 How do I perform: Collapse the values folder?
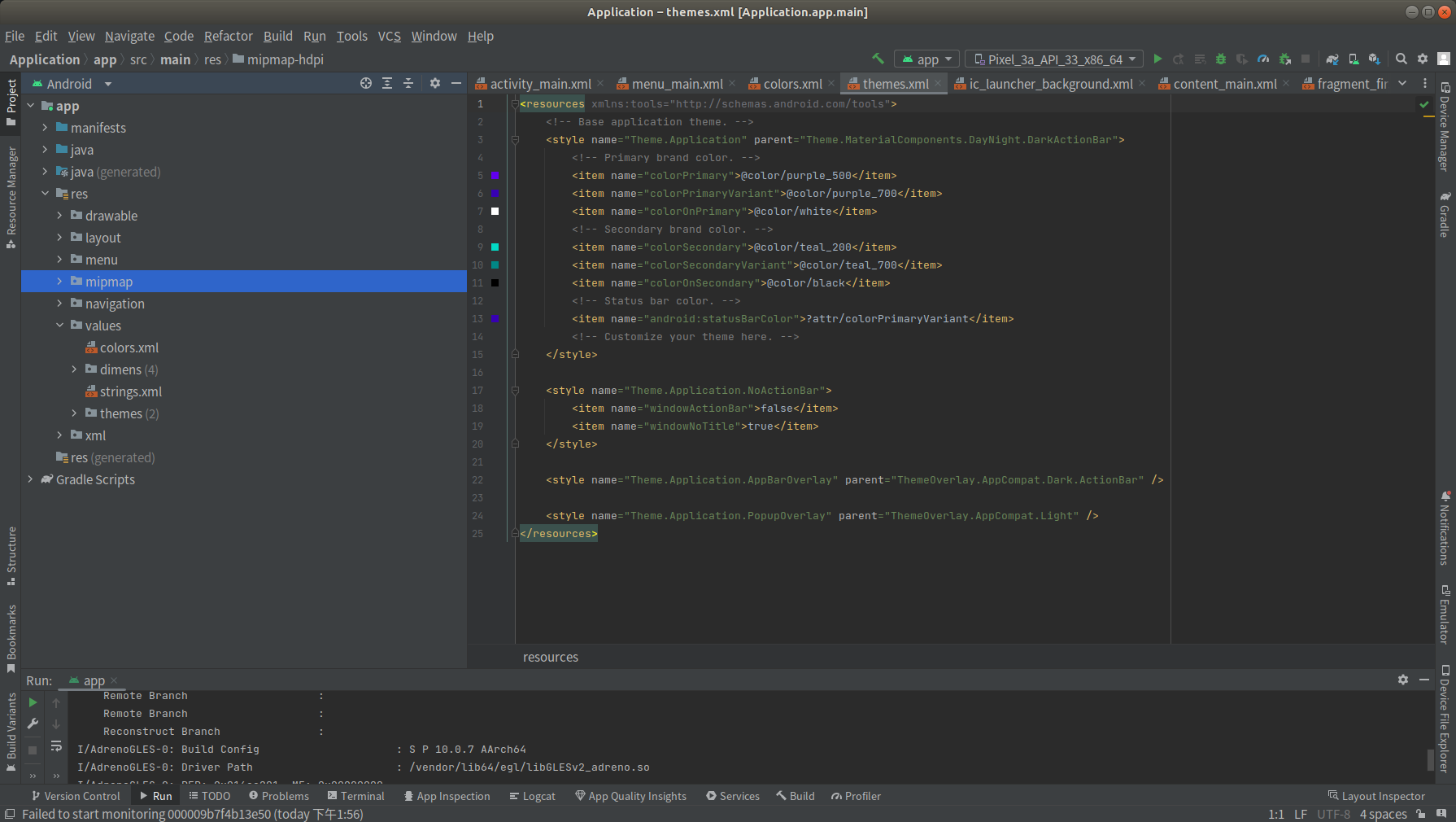coord(59,325)
